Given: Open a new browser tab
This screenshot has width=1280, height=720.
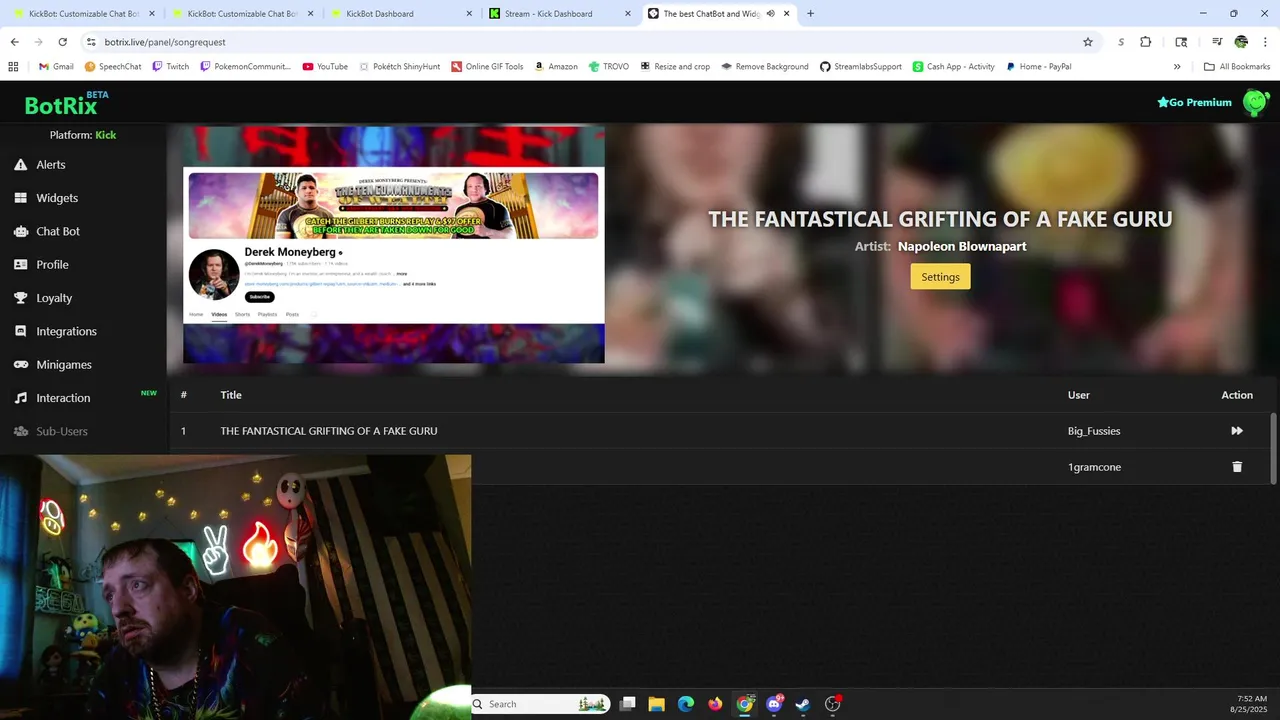Looking at the screenshot, I should (x=810, y=14).
